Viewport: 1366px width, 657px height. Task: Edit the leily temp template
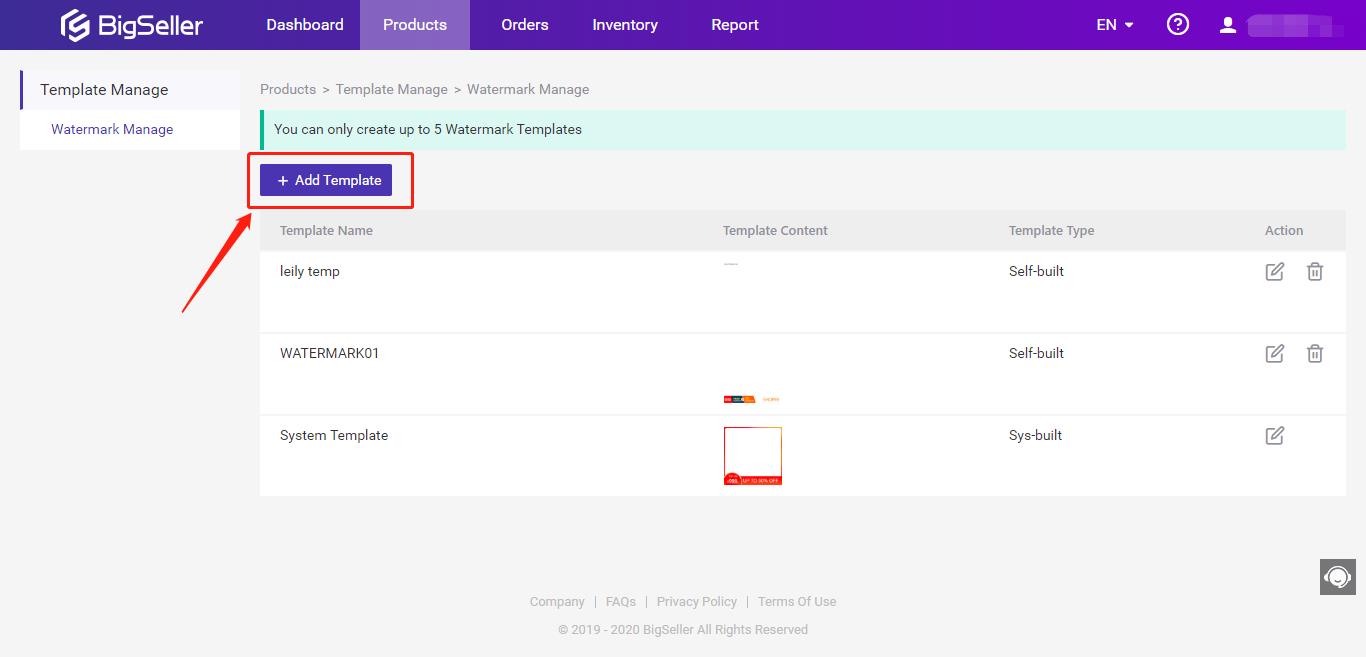(x=1274, y=271)
